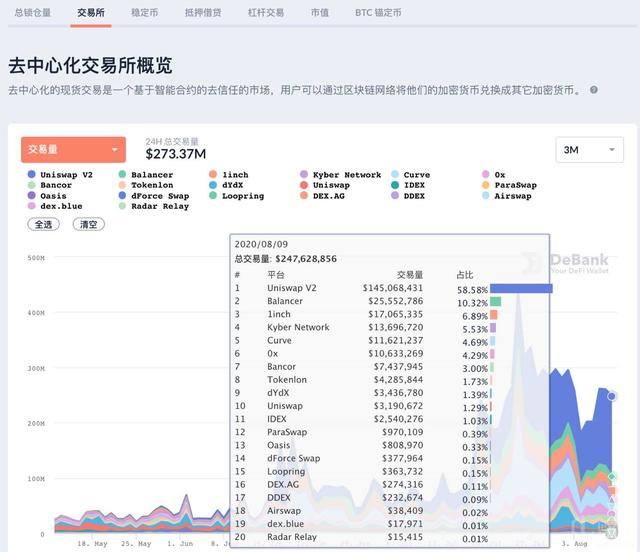Image resolution: width=640 pixels, height=552 pixels.
Task: Click the Balancer tooltip row name
Action: coord(285,301)
